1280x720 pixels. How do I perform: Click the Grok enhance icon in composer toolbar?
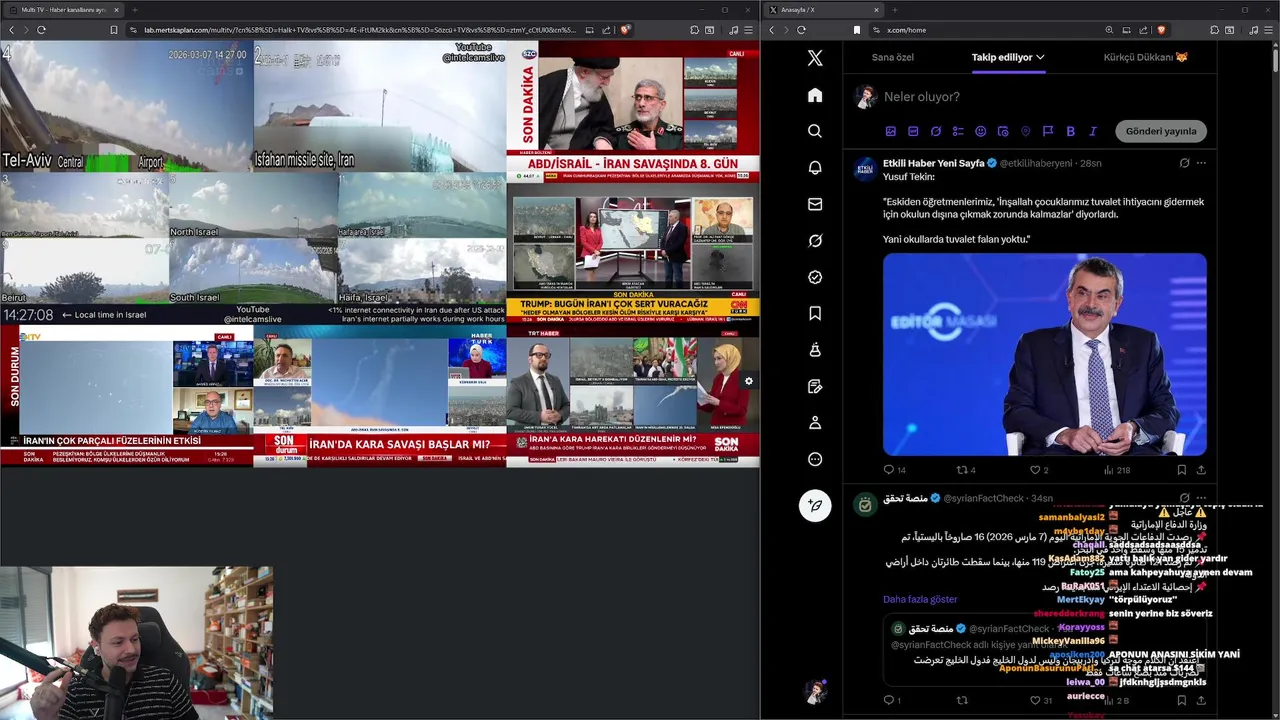click(x=936, y=131)
